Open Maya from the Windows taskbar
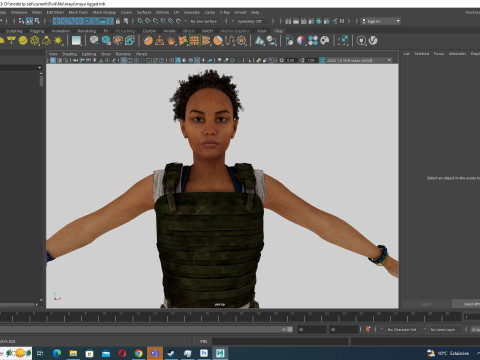Image resolution: width=480 pixels, height=360 pixels. coord(220,353)
